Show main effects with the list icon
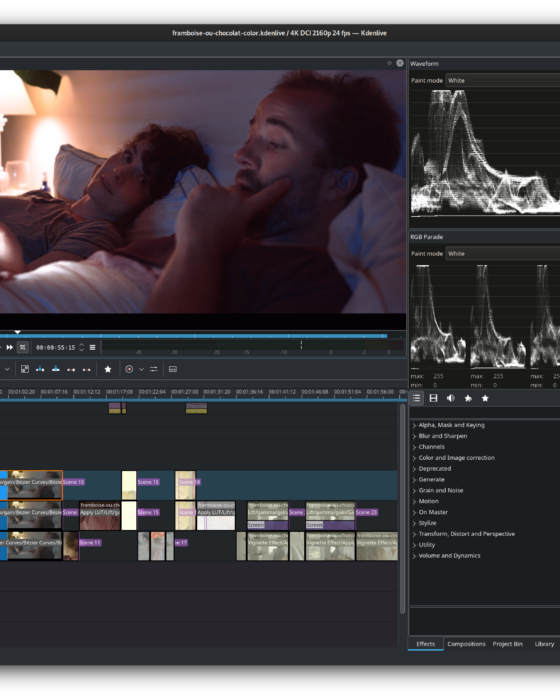The image size is (560, 700). [417, 398]
